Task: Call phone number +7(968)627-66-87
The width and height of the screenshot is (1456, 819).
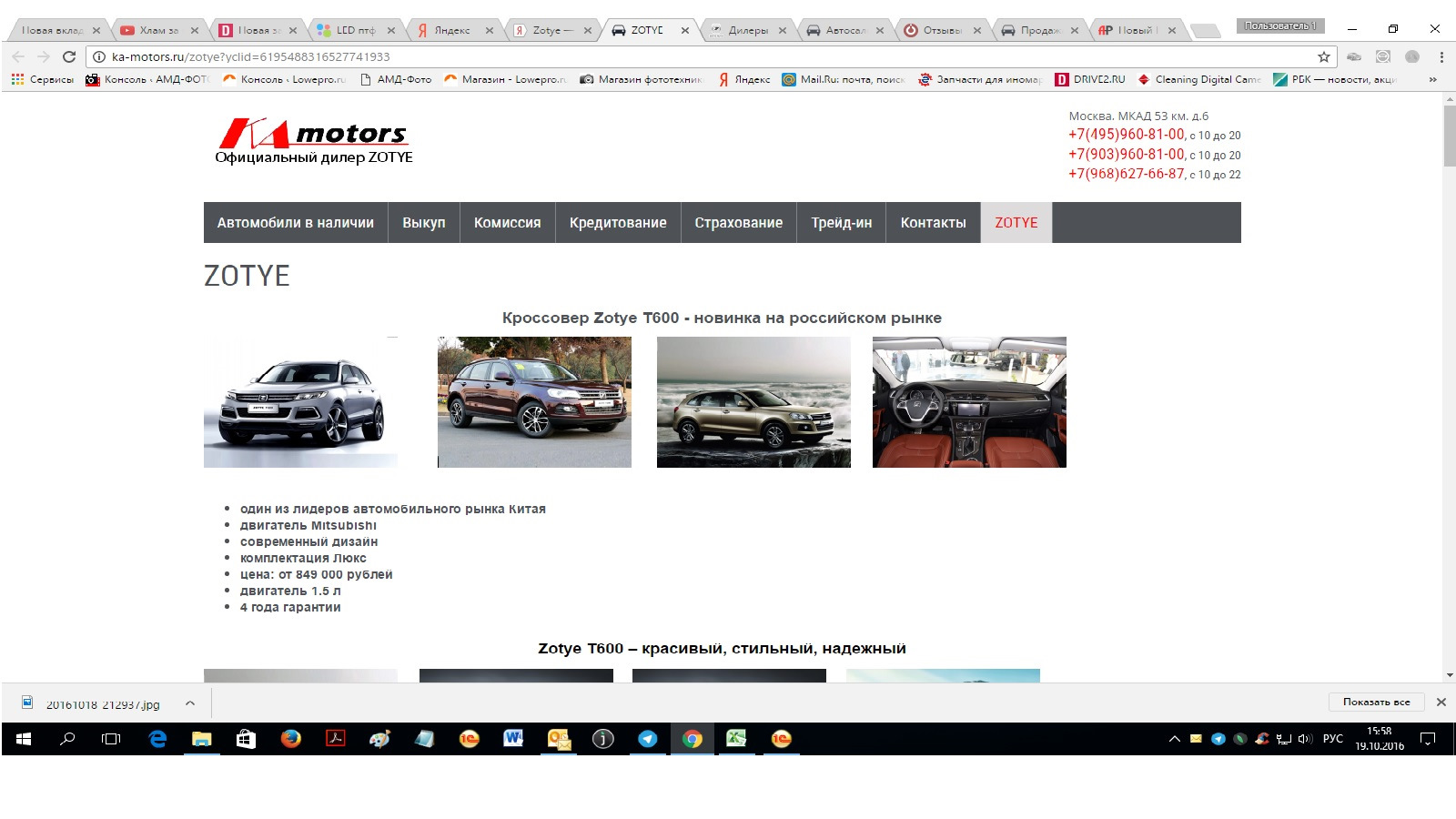Action: [x=1127, y=174]
